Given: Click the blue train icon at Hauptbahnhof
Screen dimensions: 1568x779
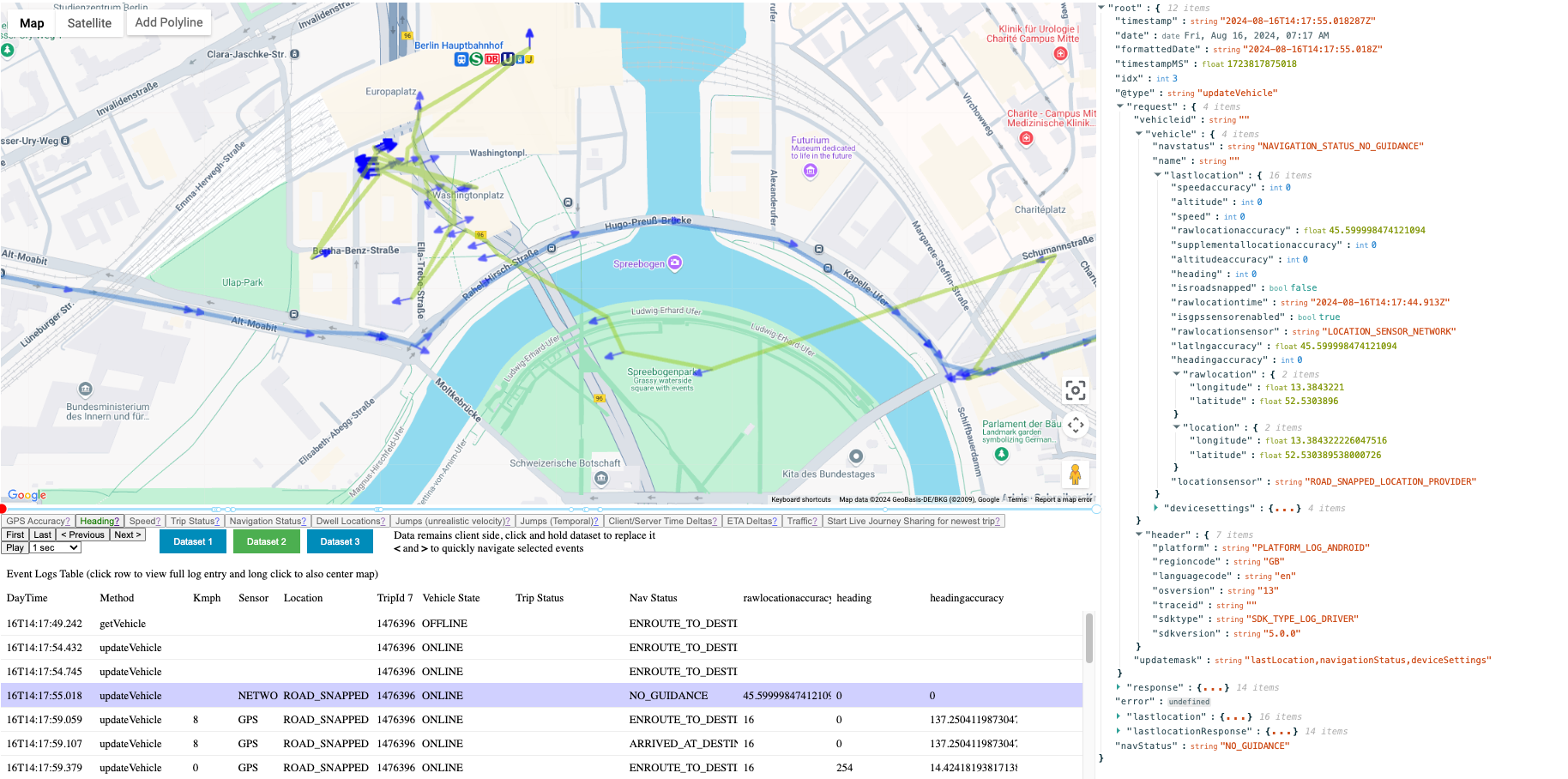Looking at the screenshot, I should pyautogui.click(x=461, y=59).
